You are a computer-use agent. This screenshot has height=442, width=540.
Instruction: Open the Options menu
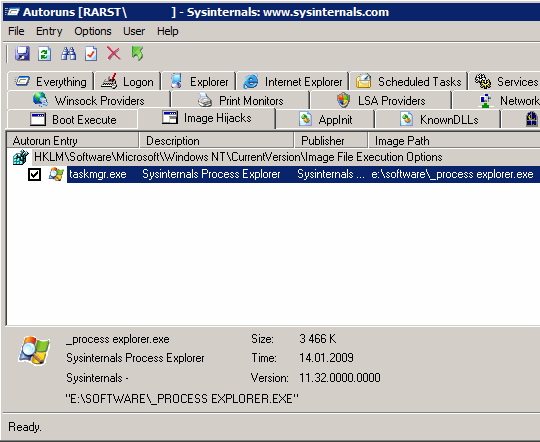(93, 31)
